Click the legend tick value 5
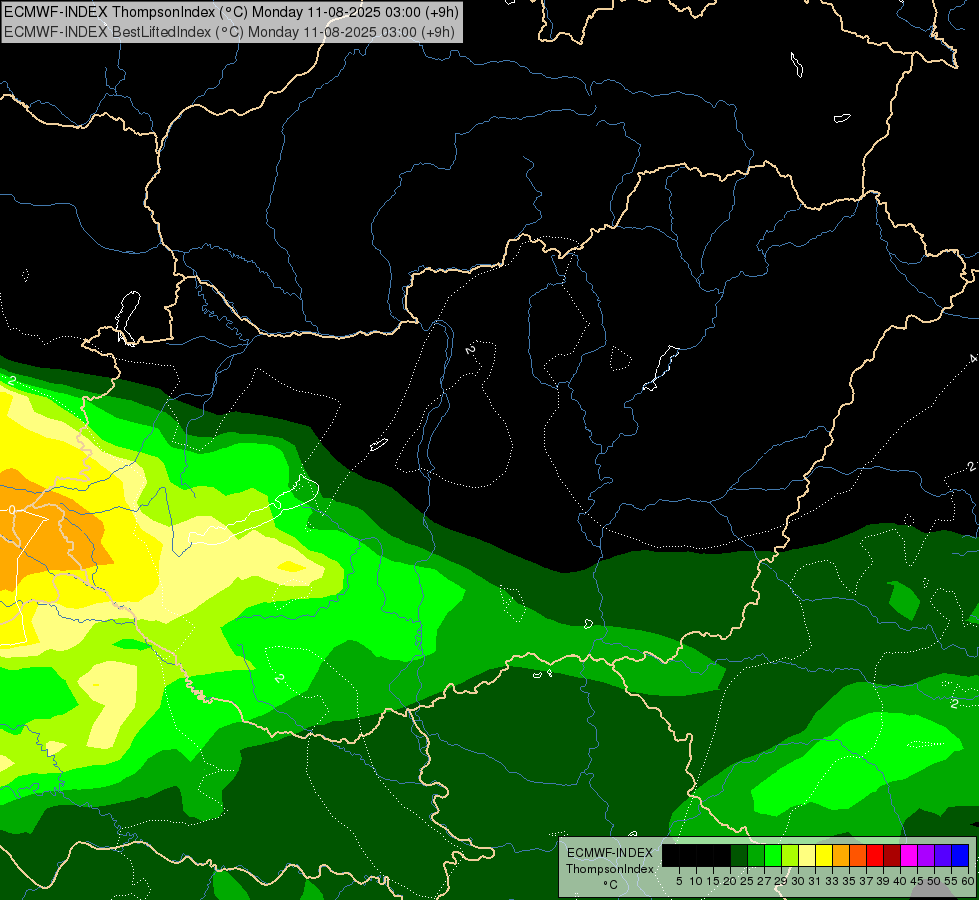The image size is (979, 900). [679, 881]
